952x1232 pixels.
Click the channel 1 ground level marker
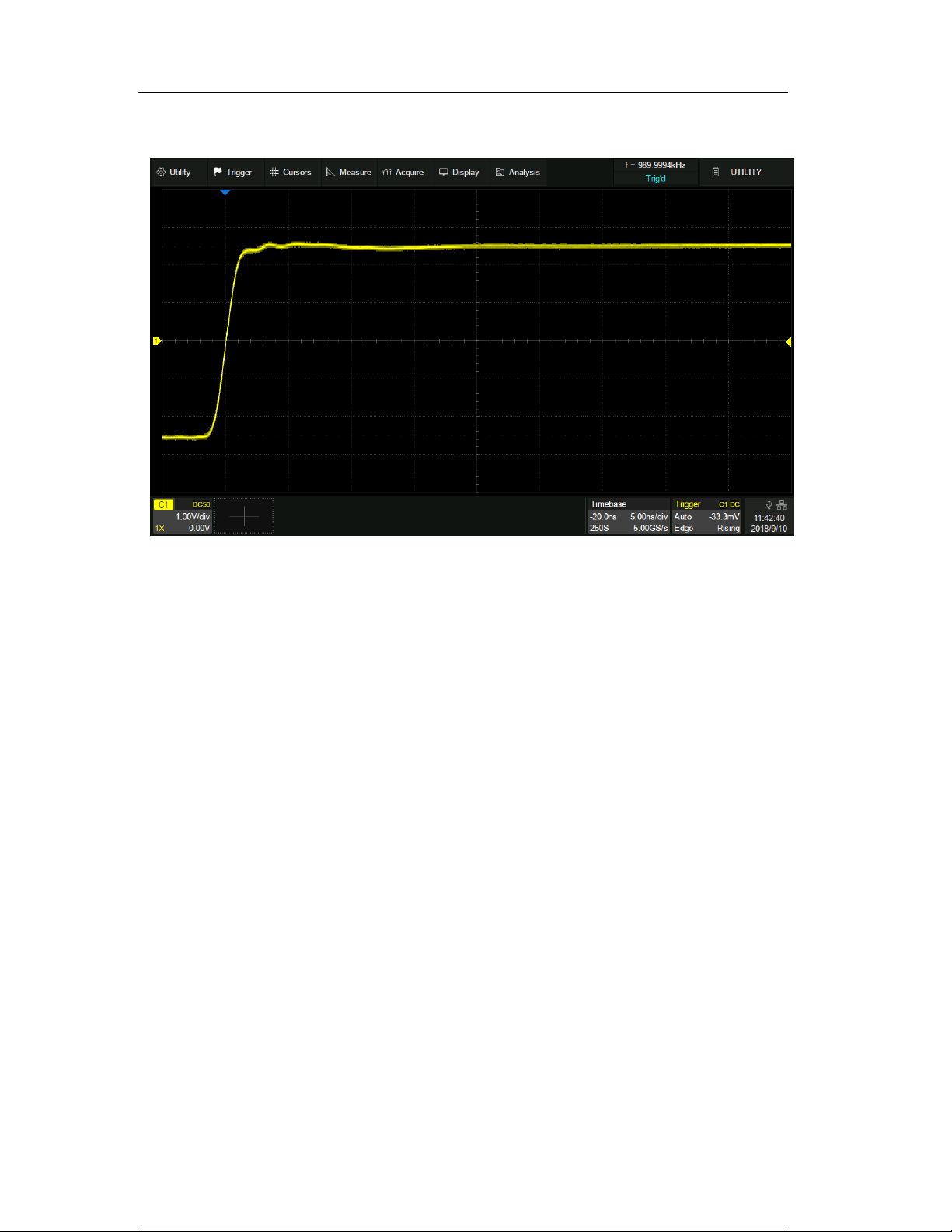(156, 340)
